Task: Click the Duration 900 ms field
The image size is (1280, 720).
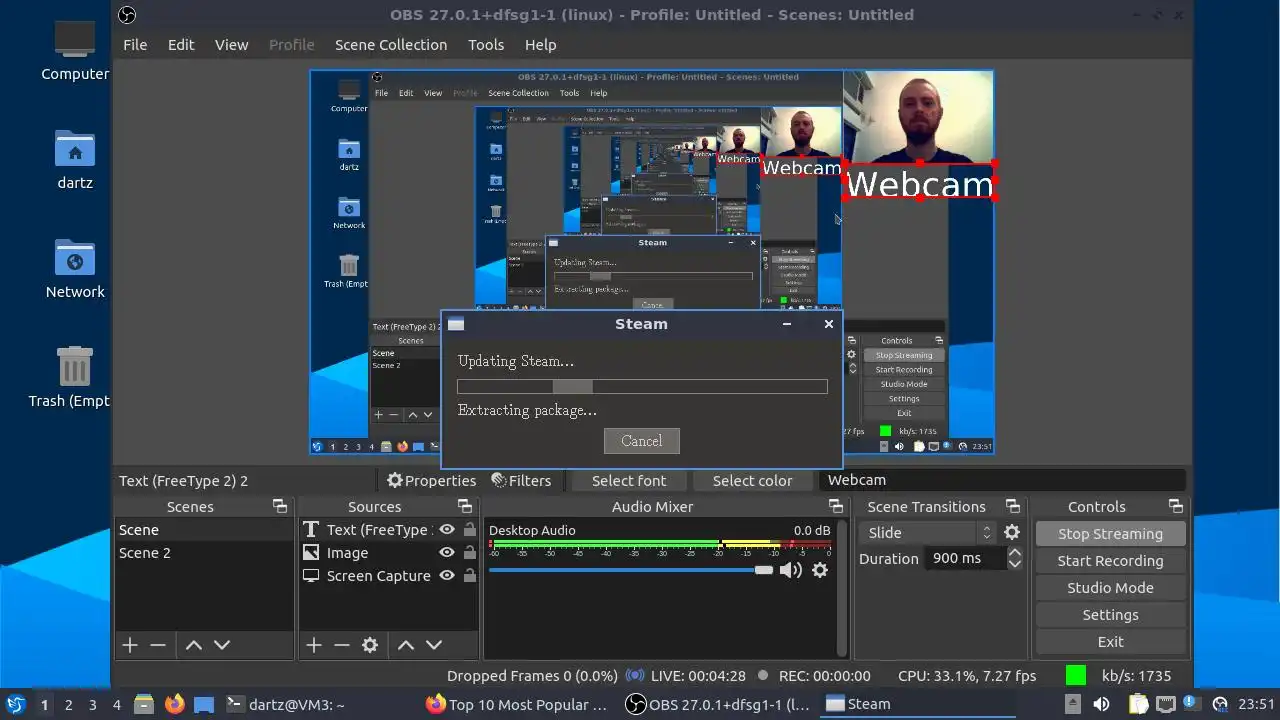Action: tap(965, 558)
